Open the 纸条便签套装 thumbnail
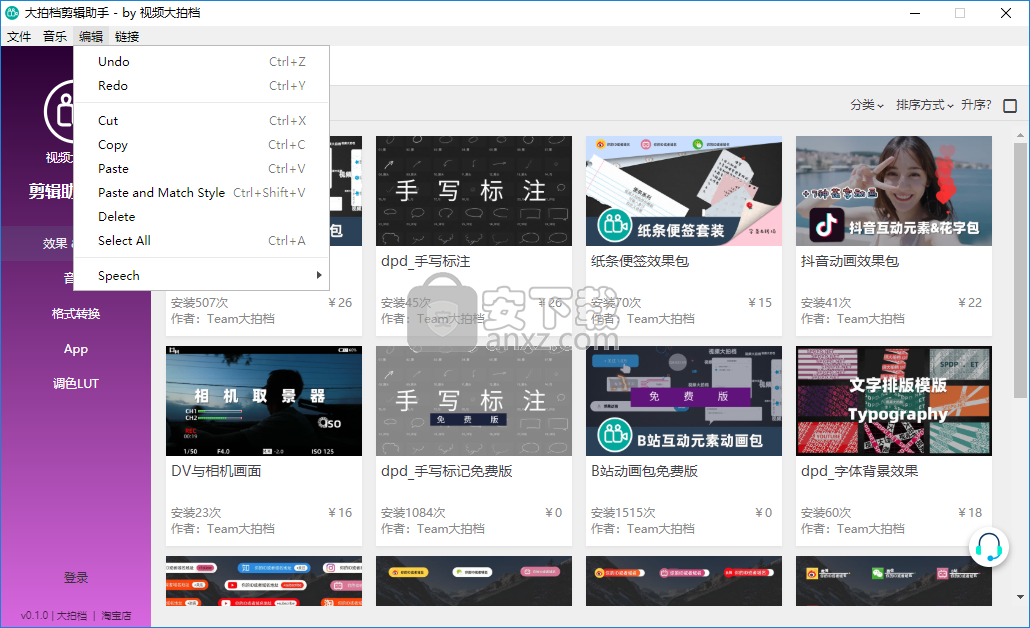The image size is (1030, 628). pyautogui.click(x=684, y=191)
